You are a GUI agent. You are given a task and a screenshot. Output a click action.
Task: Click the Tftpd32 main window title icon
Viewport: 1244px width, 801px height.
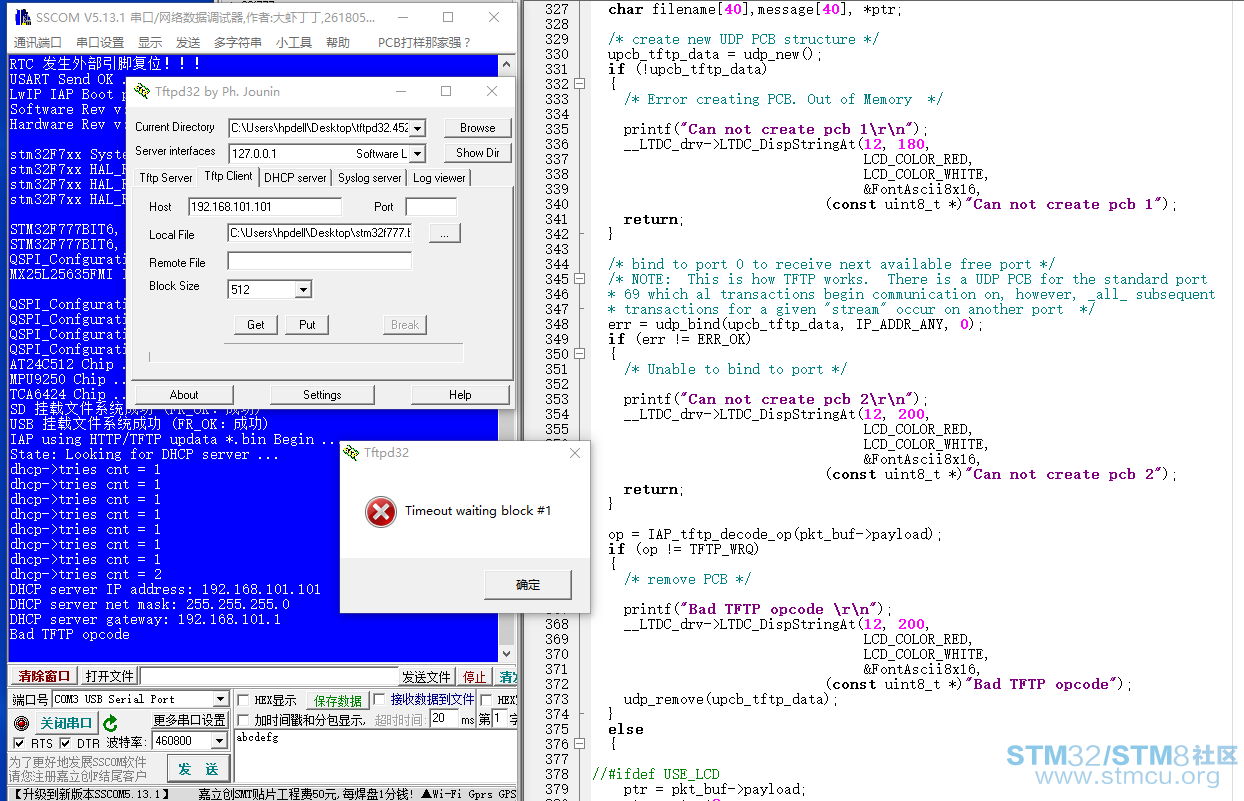(x=142, y=91)
